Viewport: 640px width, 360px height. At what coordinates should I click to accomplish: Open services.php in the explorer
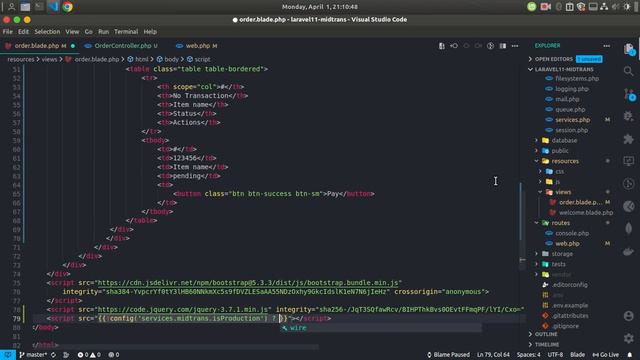click(x=572, y=120)
